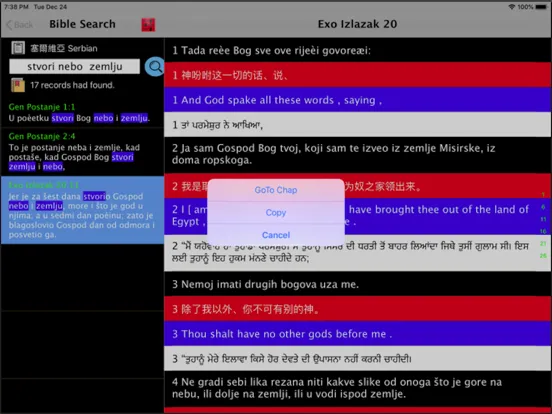The height and width of the screenshot is (414, 552).
Task: Select verse '3 Nemoj imati drugih bogova'
Action: tap(357, 284)
